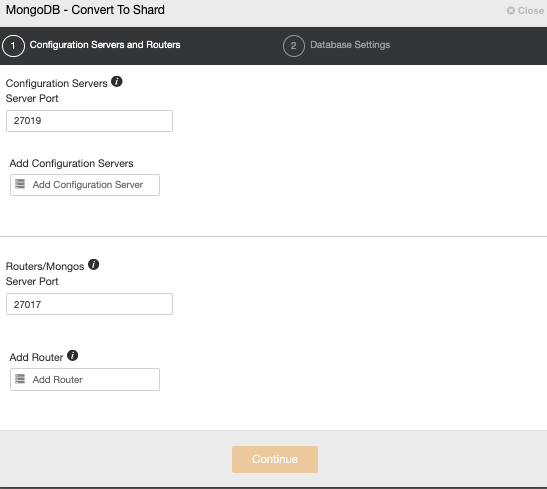Click the server stack icon in Add Configuration Server
The height and width of the screenshot is (489, 547).
[20, 184]
